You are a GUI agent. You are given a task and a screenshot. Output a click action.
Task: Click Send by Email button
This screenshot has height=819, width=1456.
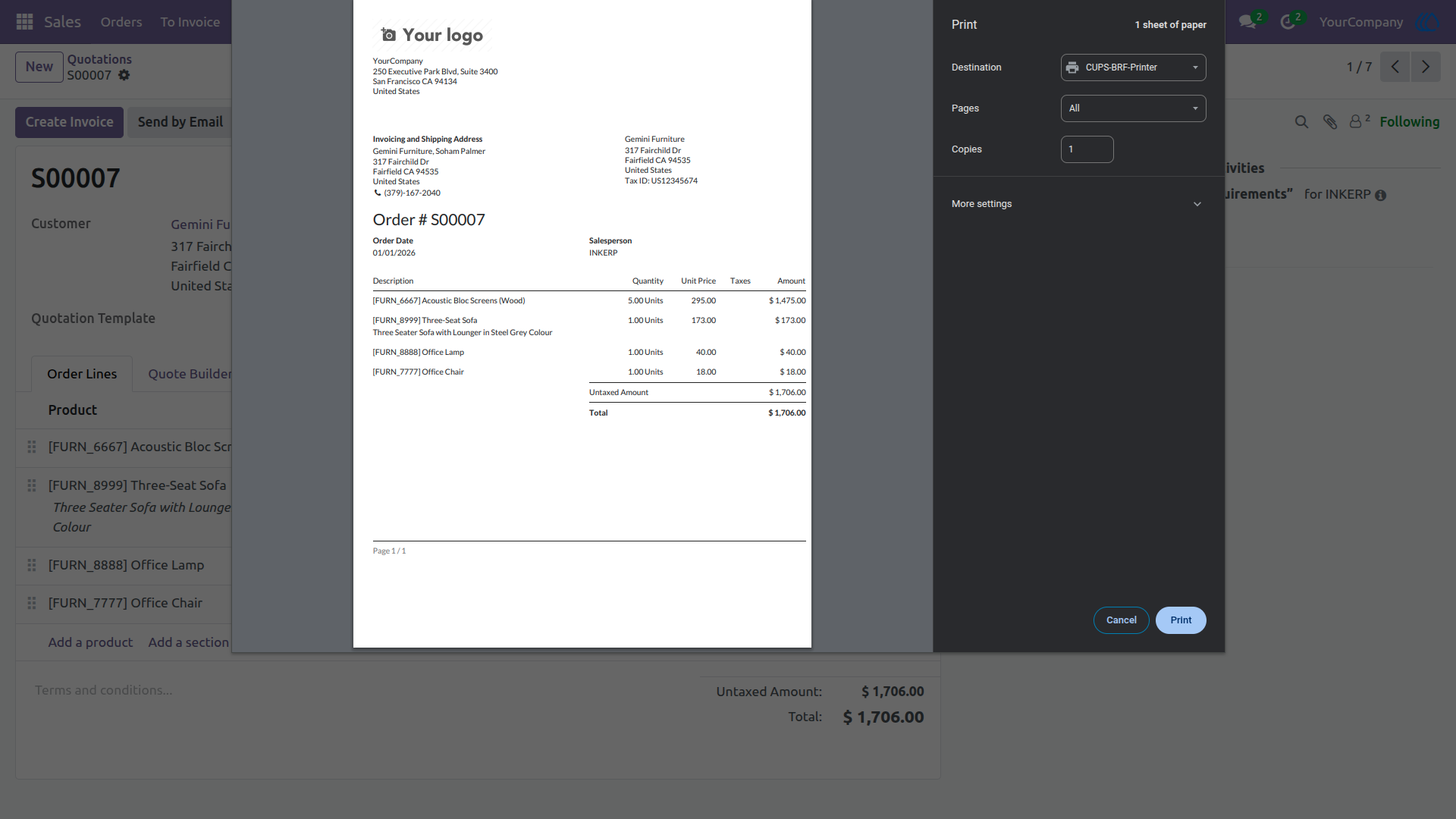[x=180, y=122]
